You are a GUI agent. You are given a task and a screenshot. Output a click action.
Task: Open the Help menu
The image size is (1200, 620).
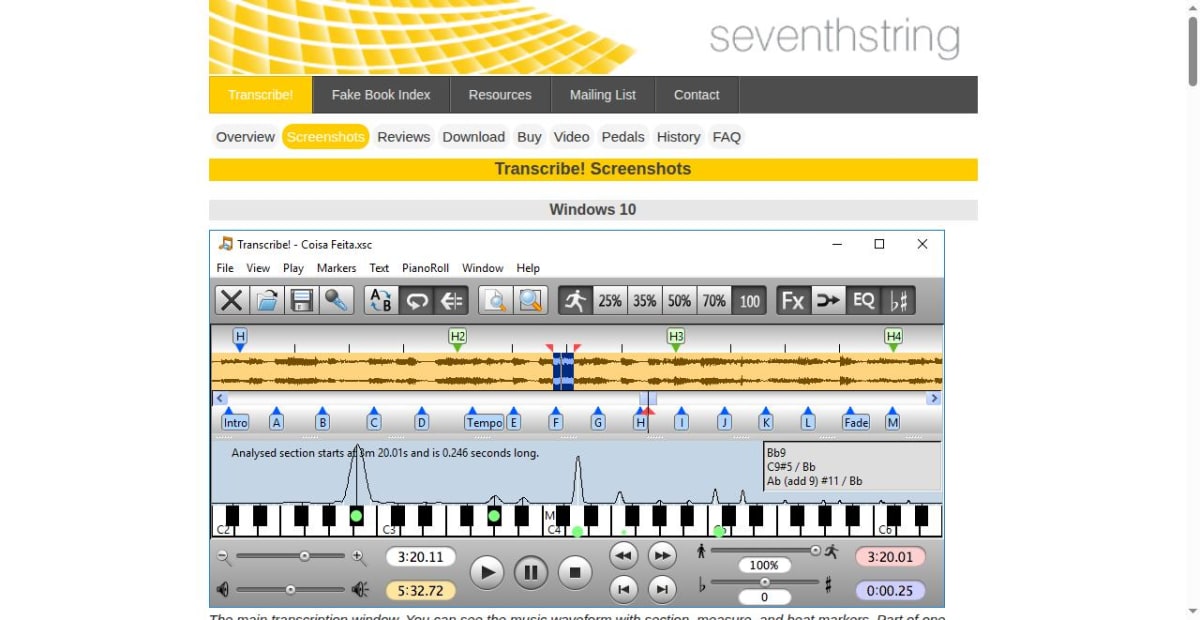[x=528, y=268]
